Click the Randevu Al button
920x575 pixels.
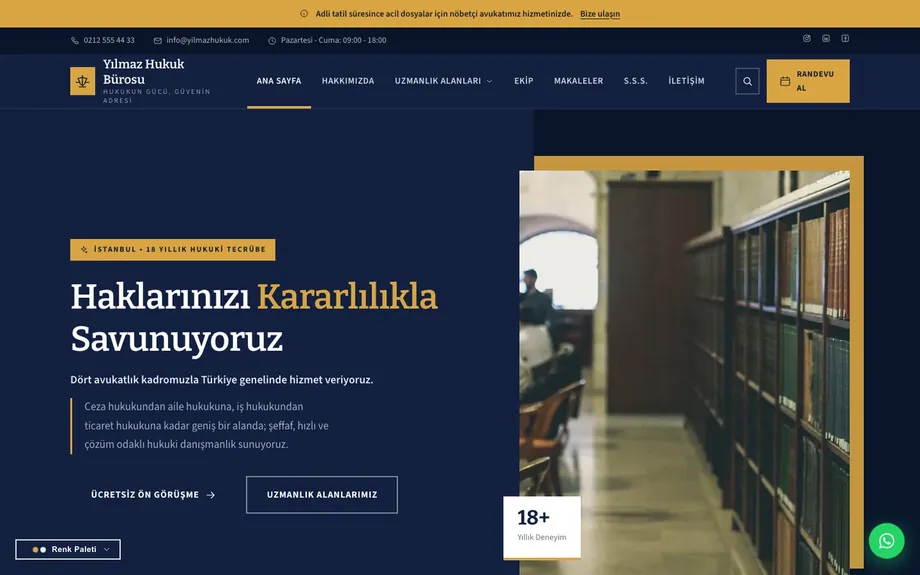808,81
